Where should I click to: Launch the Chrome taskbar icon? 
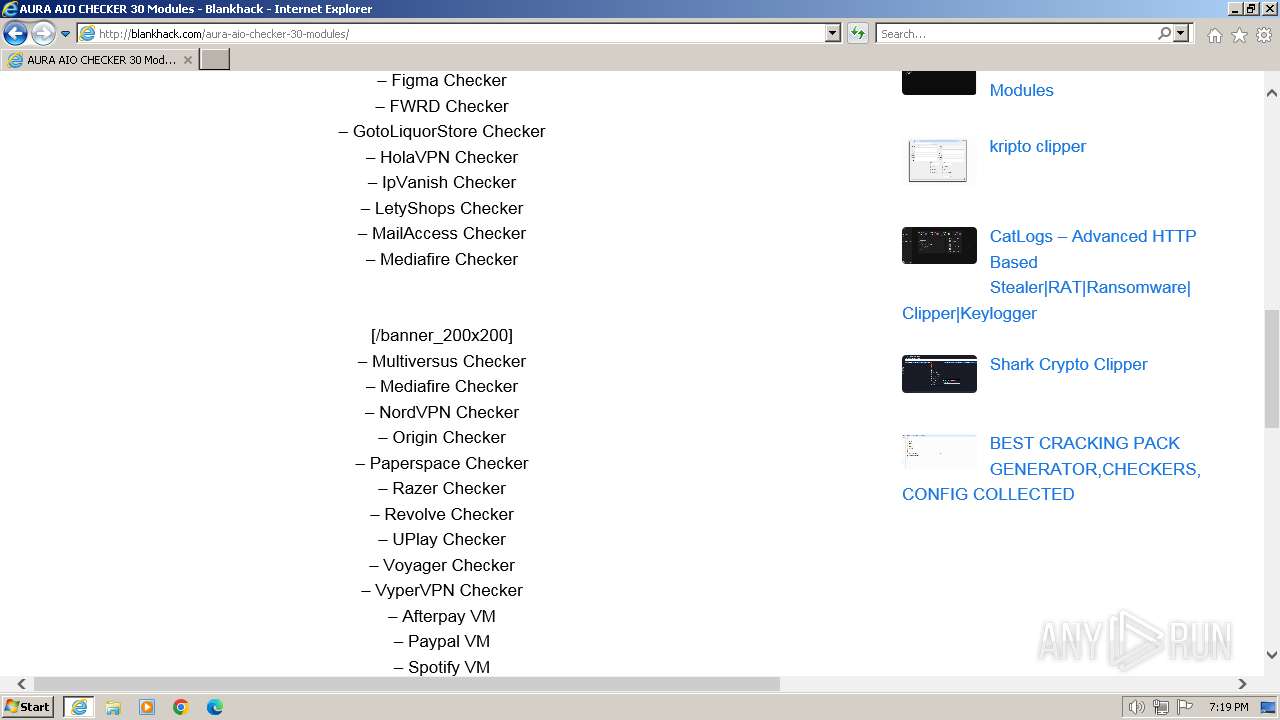tap(181, 707)
